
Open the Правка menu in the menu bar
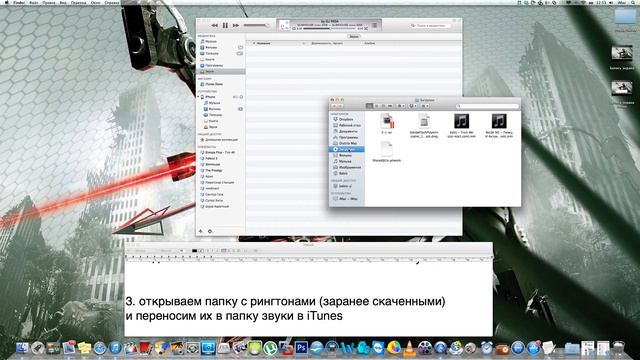click(49, 2)
